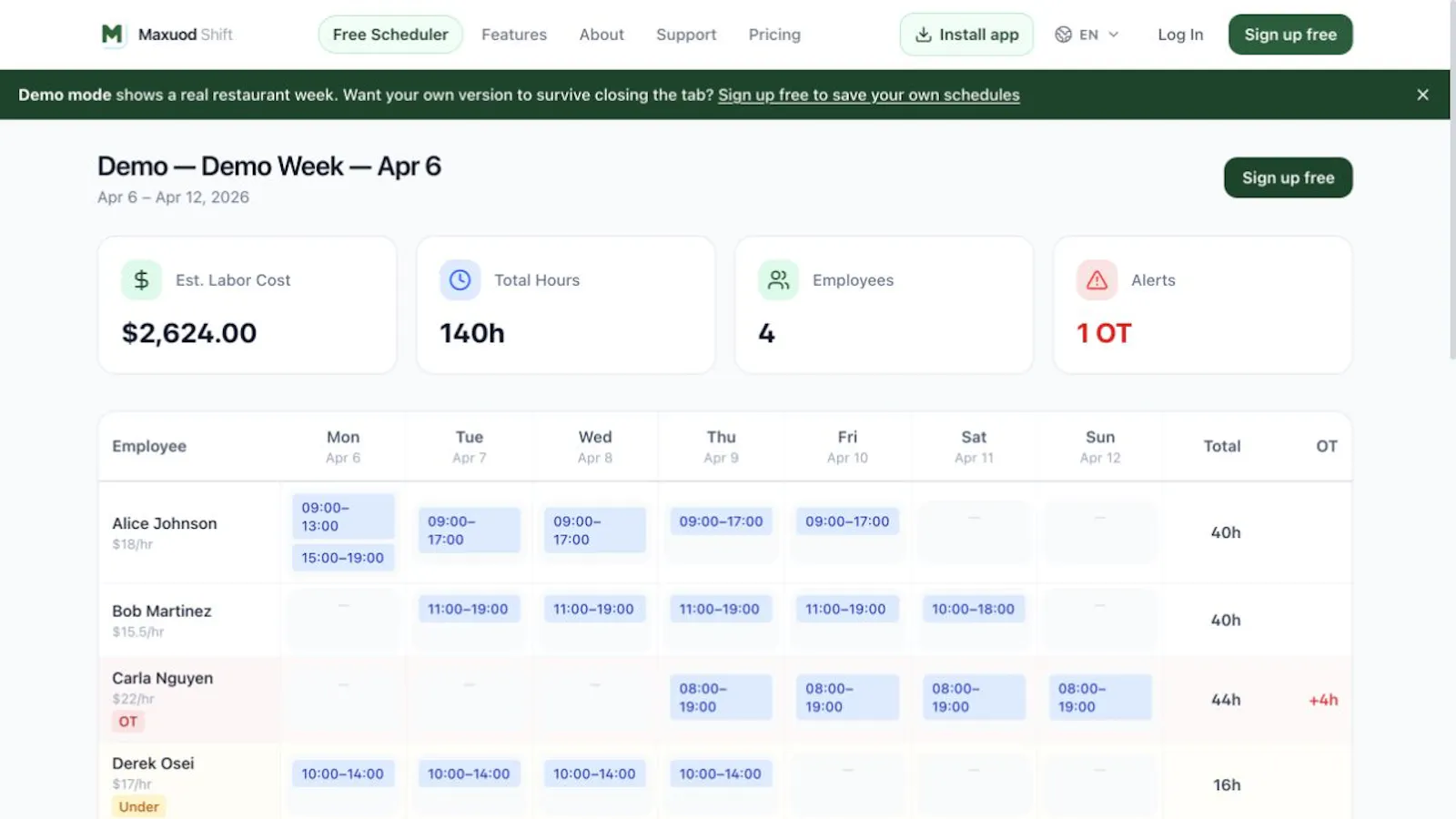Select Carla's Saturday 08:00–19:00 shift

pos(974,697)
